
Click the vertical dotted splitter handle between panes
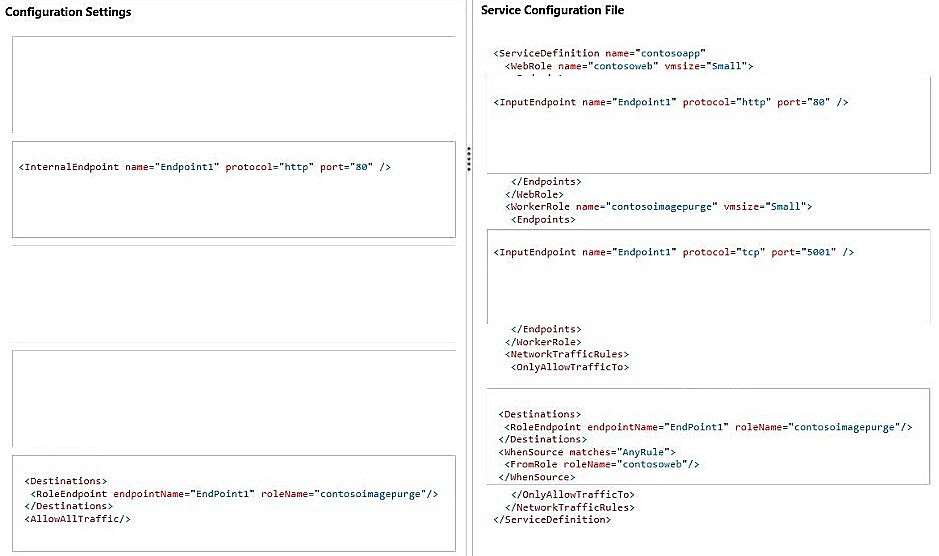[469, 159]
